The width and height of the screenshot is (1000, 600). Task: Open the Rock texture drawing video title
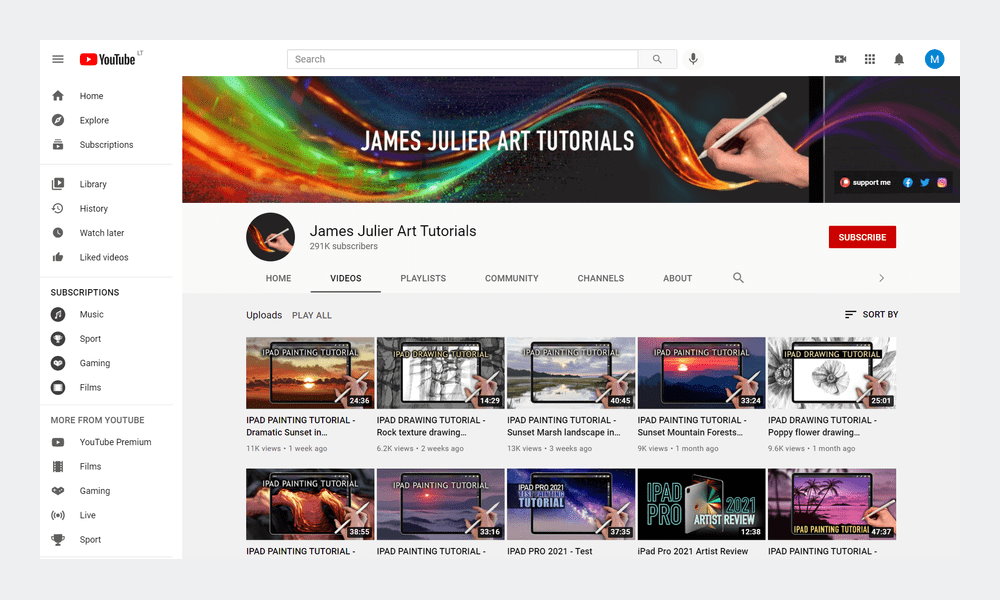(x=431, y=426)
